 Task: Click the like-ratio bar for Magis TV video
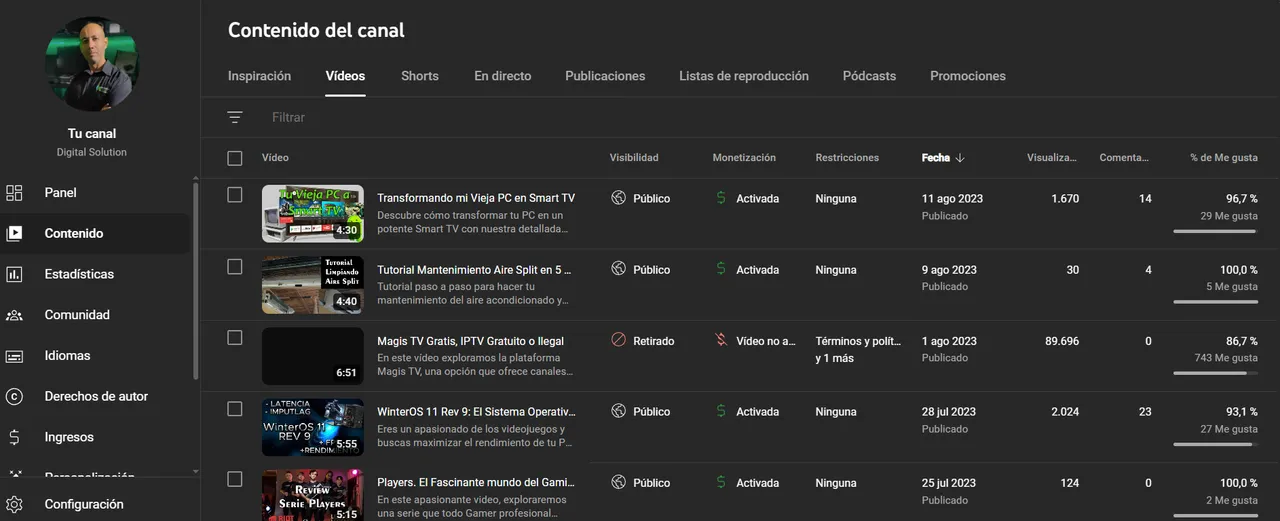(x=1215, y=373)
